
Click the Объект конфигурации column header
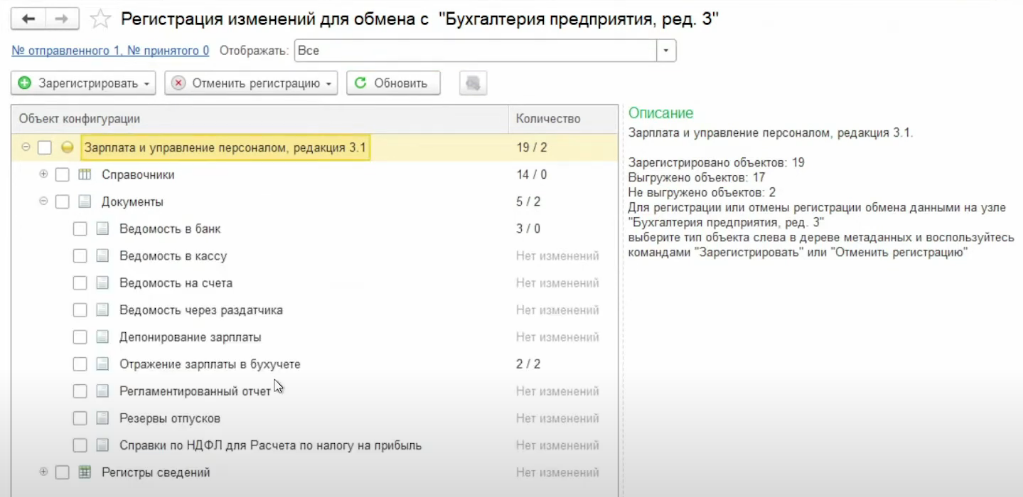click(x=260, y=119)
